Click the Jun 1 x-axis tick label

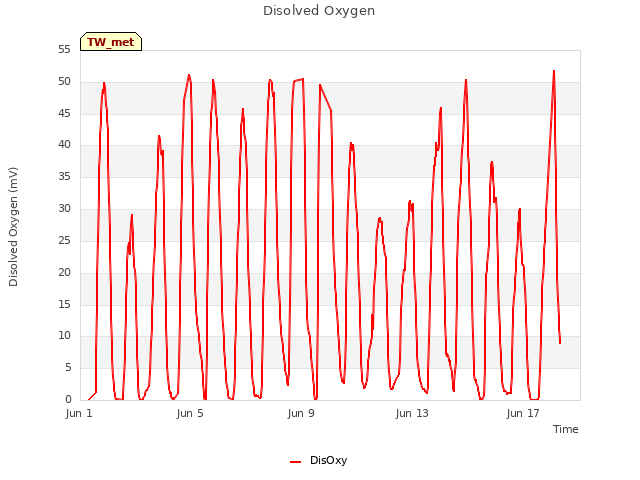point(79,413)
